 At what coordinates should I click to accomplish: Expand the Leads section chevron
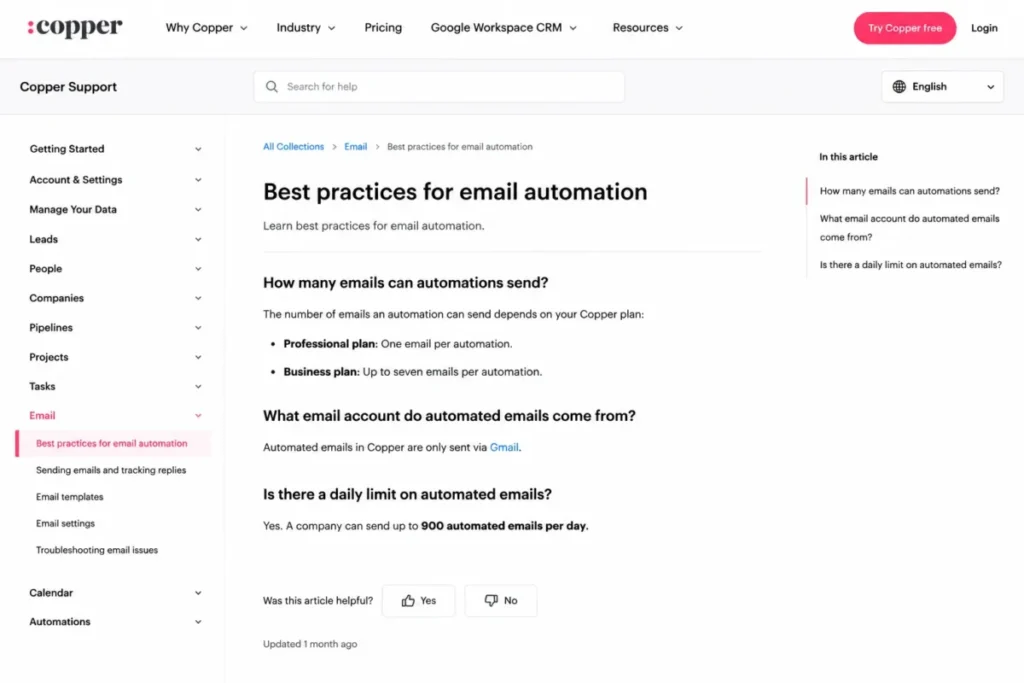click(198, 240)
